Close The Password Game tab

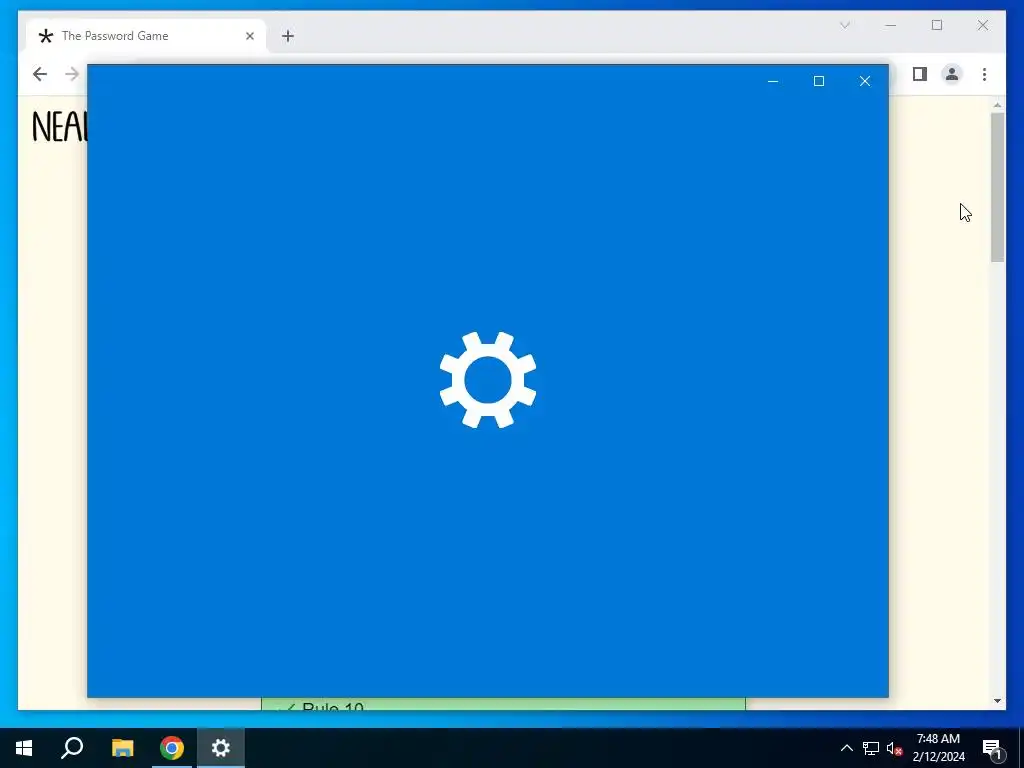[249, 36]
